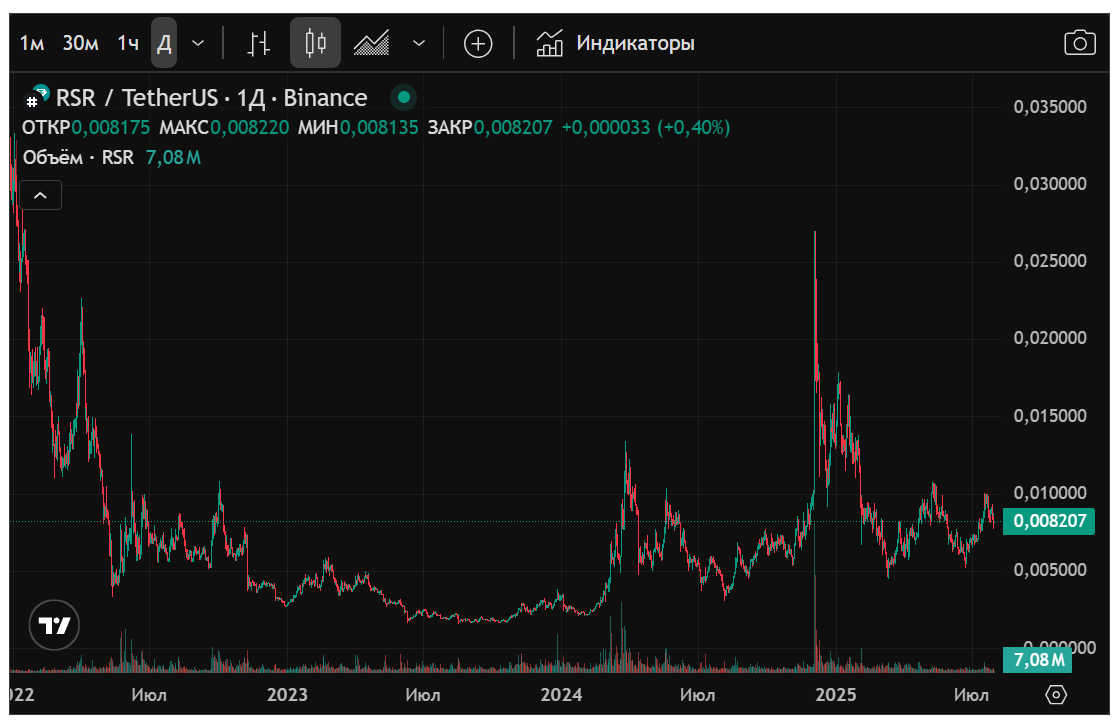Choose the 1ч interval
This screenshot has width=1120, height=721.
(128, 44)
